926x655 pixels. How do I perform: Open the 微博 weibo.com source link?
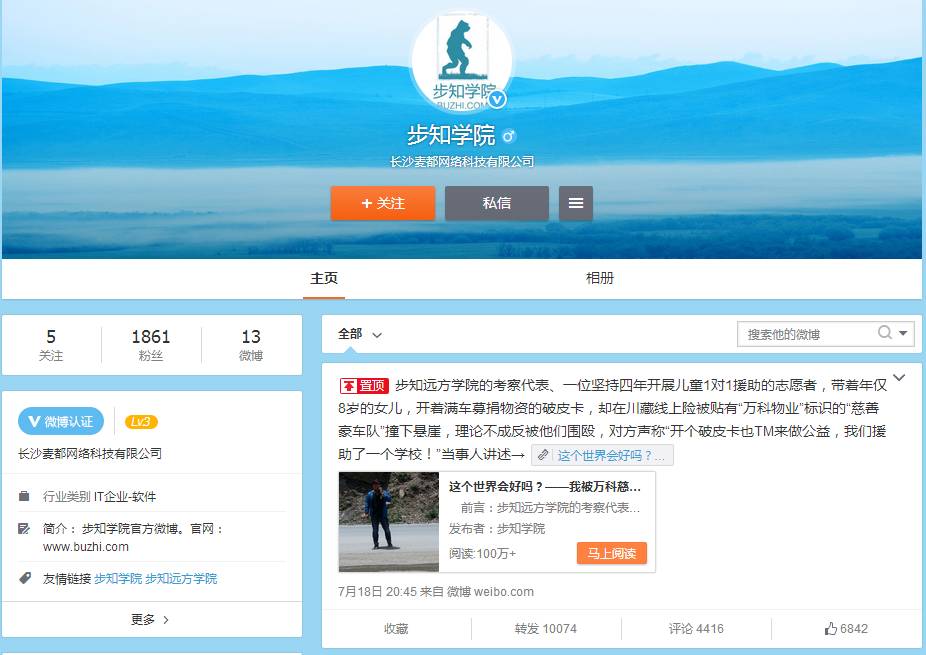(x=490, y=592)
